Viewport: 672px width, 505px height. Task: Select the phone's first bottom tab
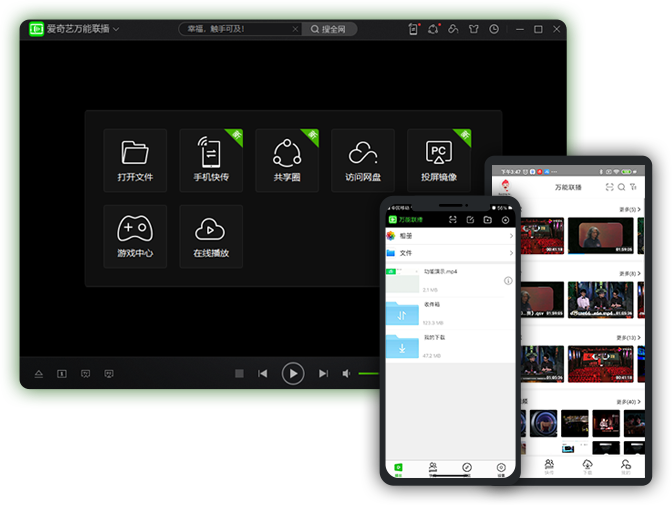(x=399, y=468)
